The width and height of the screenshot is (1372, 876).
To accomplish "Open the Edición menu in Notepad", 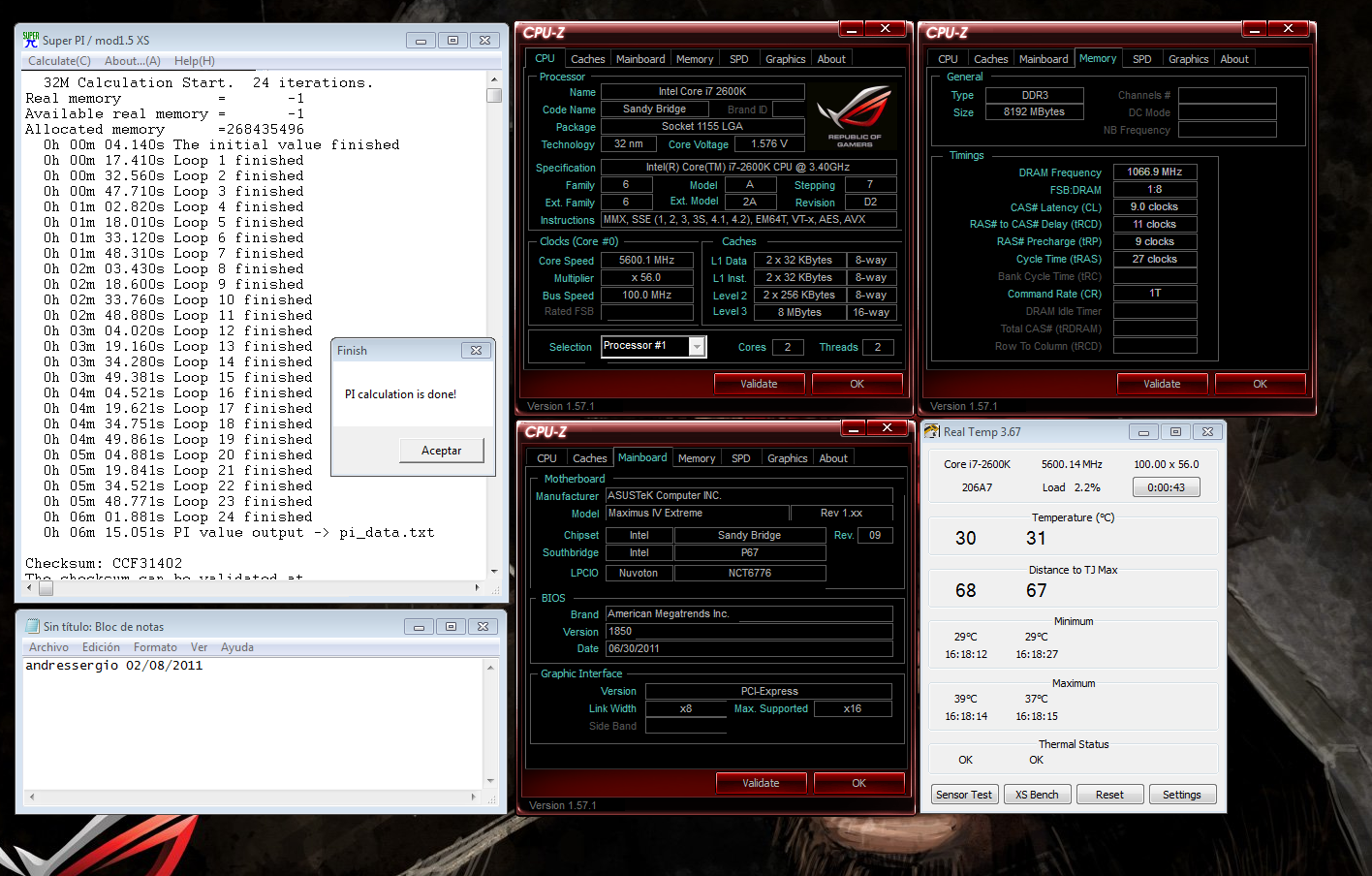I will 101,647.
